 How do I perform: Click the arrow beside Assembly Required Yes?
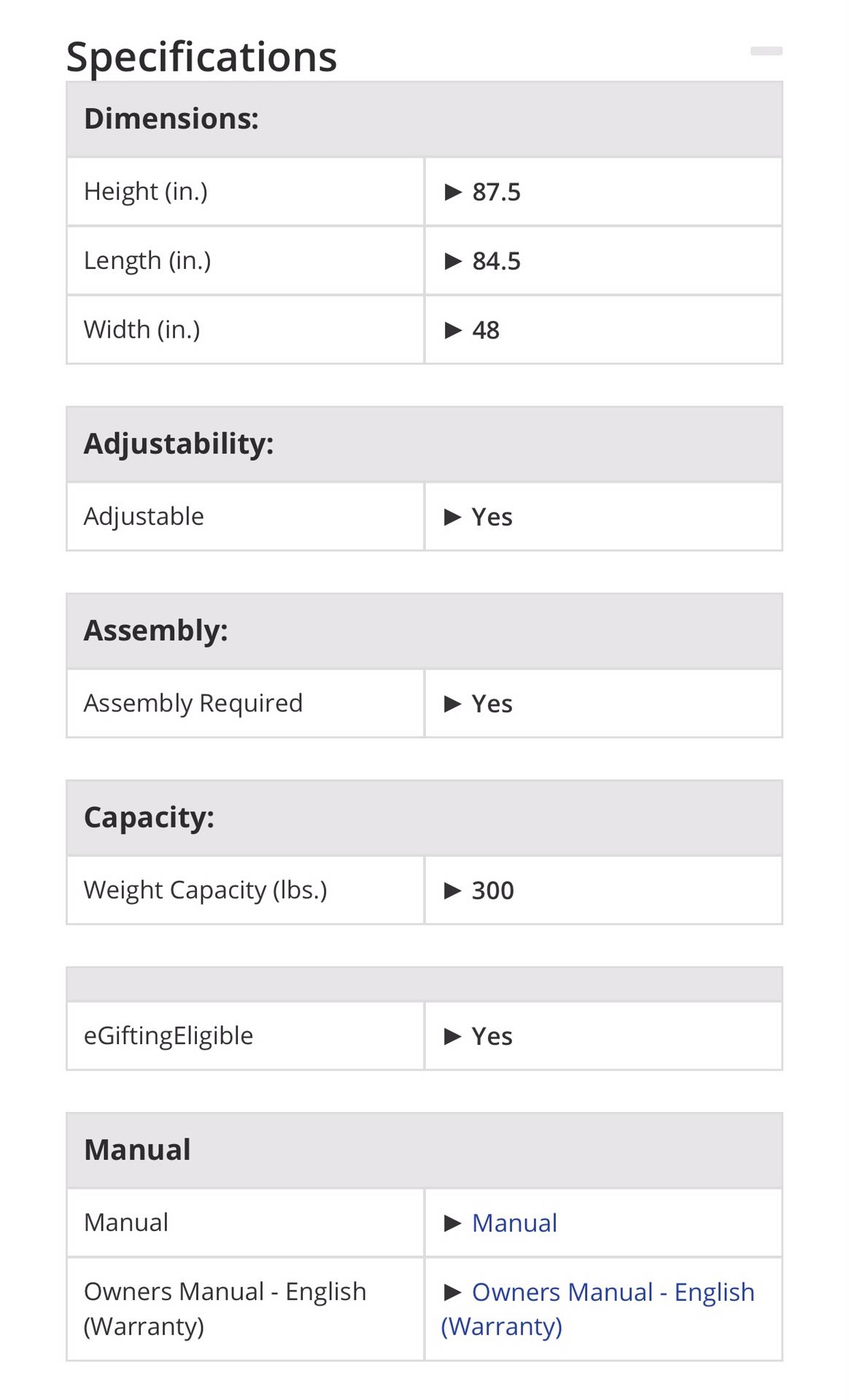[x=453, y=704]
